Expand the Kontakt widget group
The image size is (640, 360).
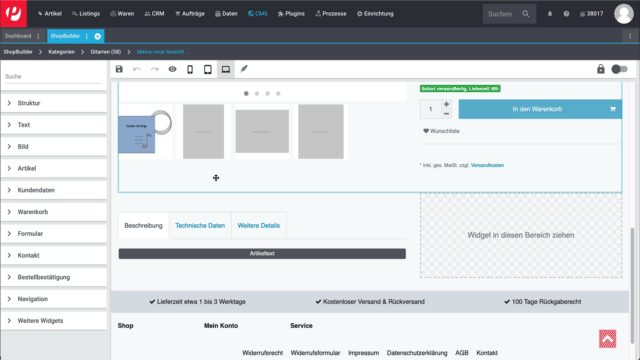click(x=53, y=256)
